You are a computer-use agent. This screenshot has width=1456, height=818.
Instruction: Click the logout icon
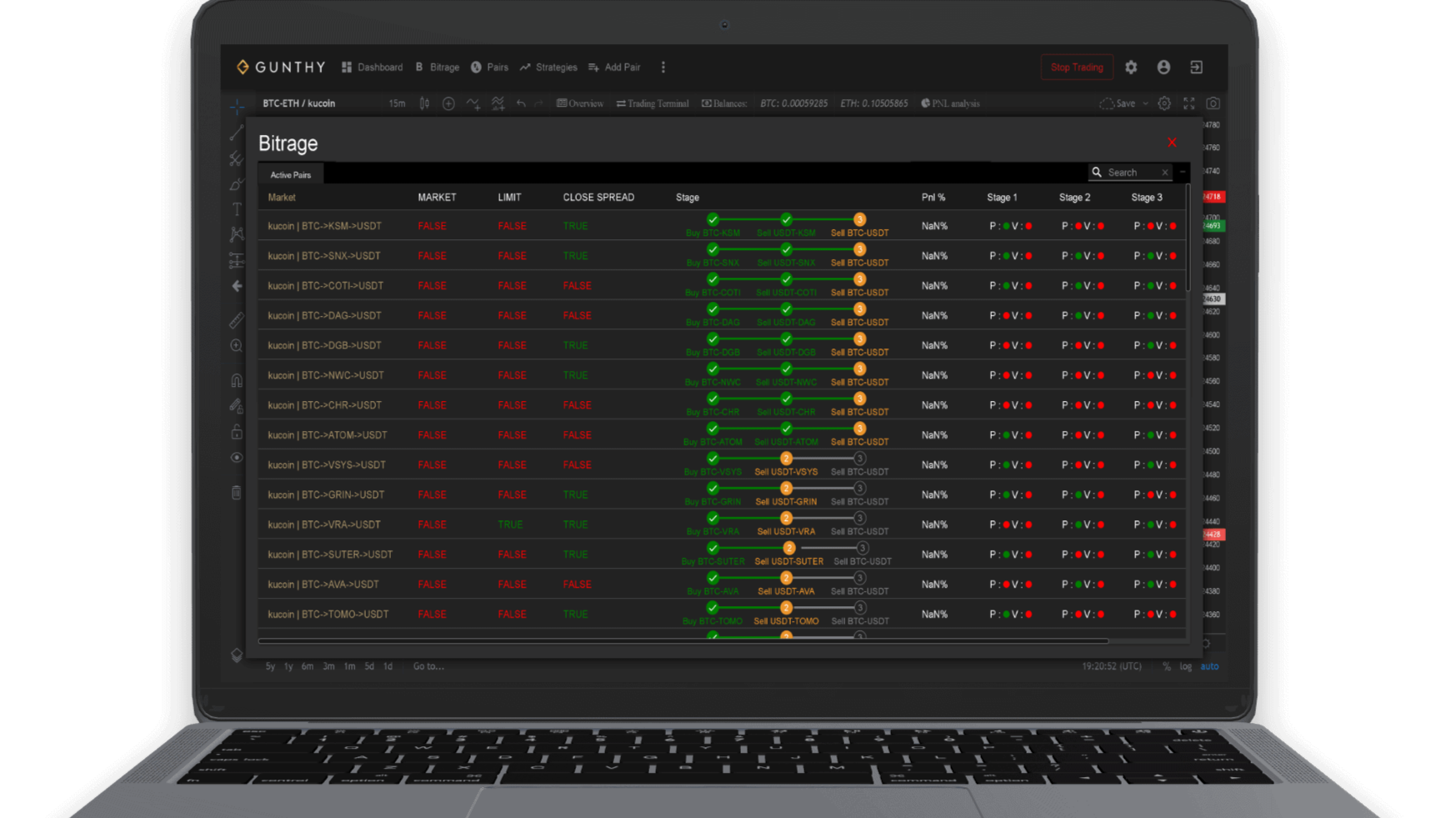tap(1196, 68)
